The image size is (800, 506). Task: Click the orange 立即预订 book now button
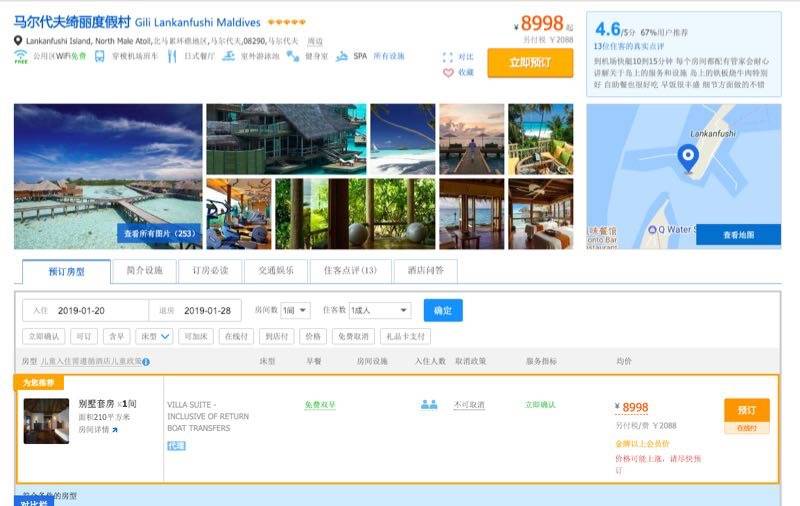pyautogui.click(x=530, y=63)
